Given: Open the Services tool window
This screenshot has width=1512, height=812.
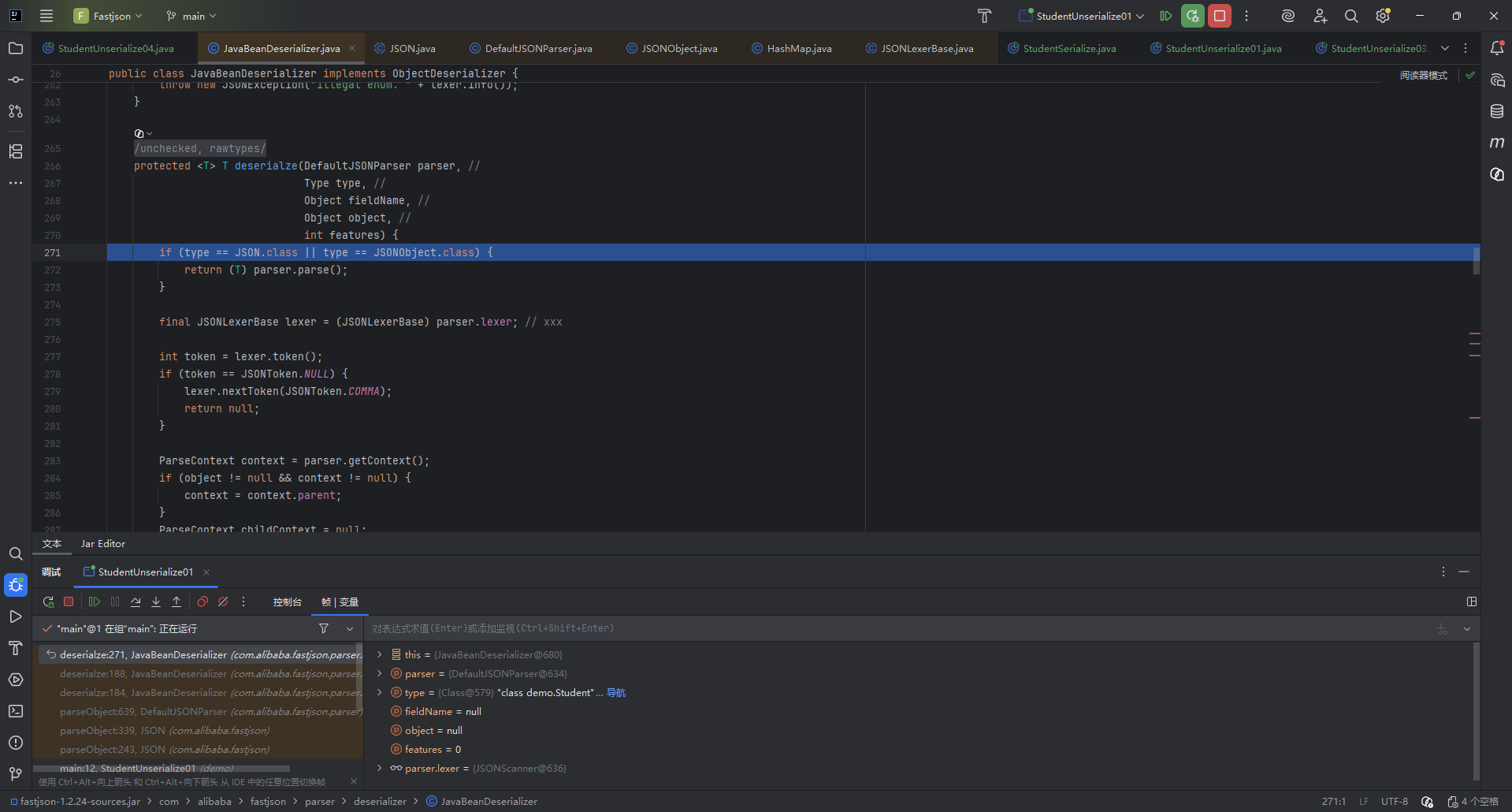Looking at the screenshot, I should (x=16, y=680).
